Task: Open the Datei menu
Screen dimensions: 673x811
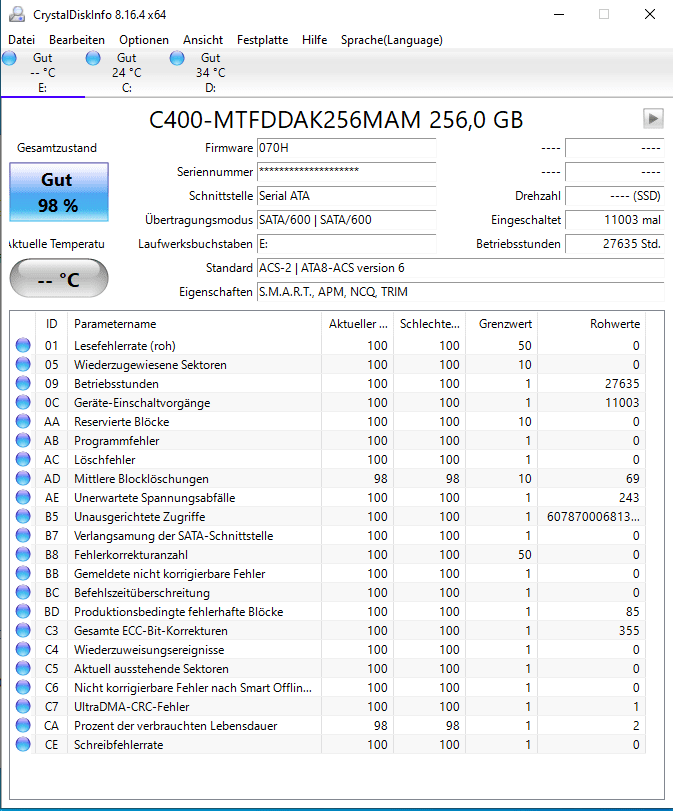Action: (x=22, y=40)
